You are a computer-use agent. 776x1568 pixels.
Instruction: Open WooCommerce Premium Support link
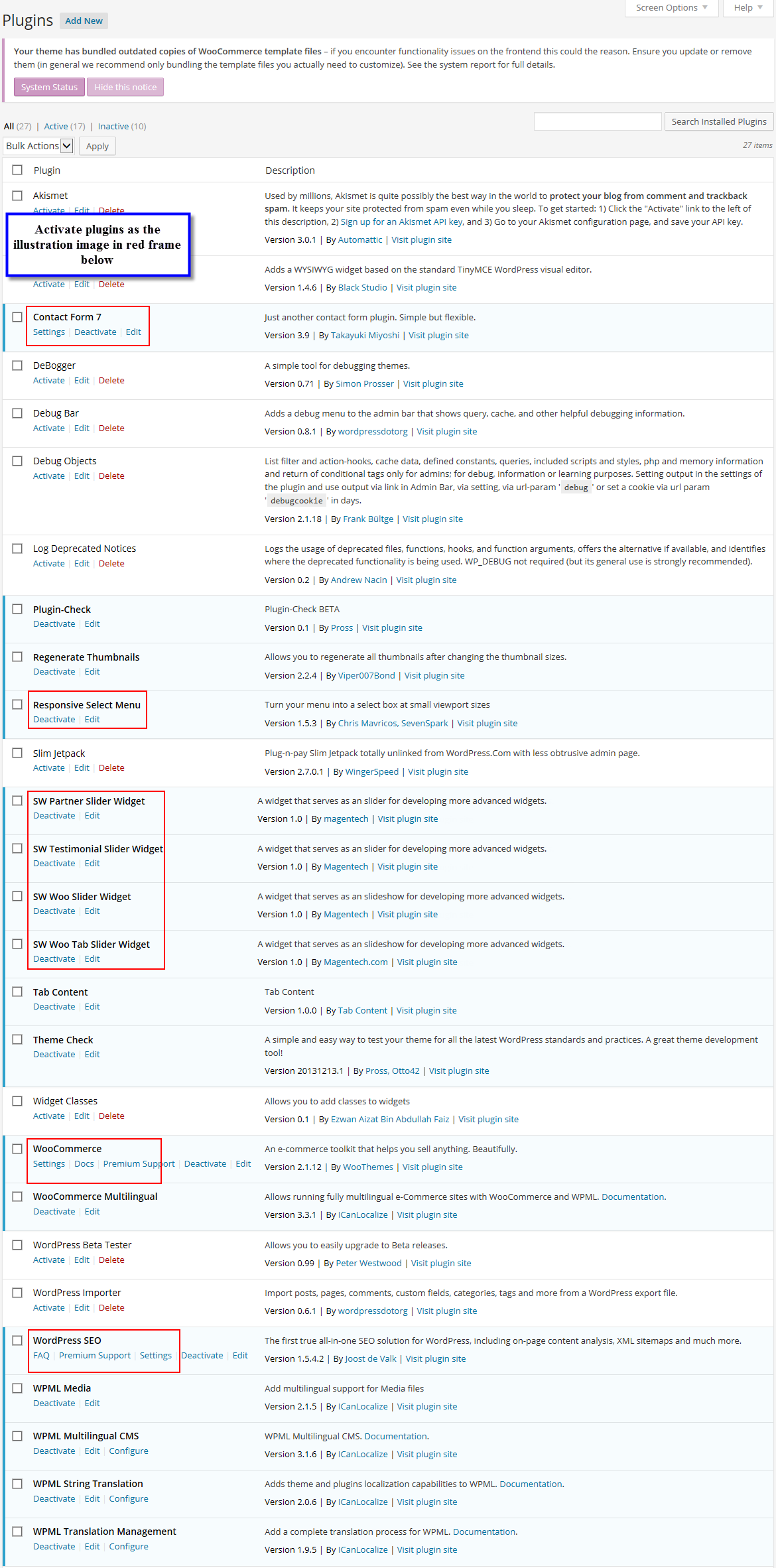139,1164
